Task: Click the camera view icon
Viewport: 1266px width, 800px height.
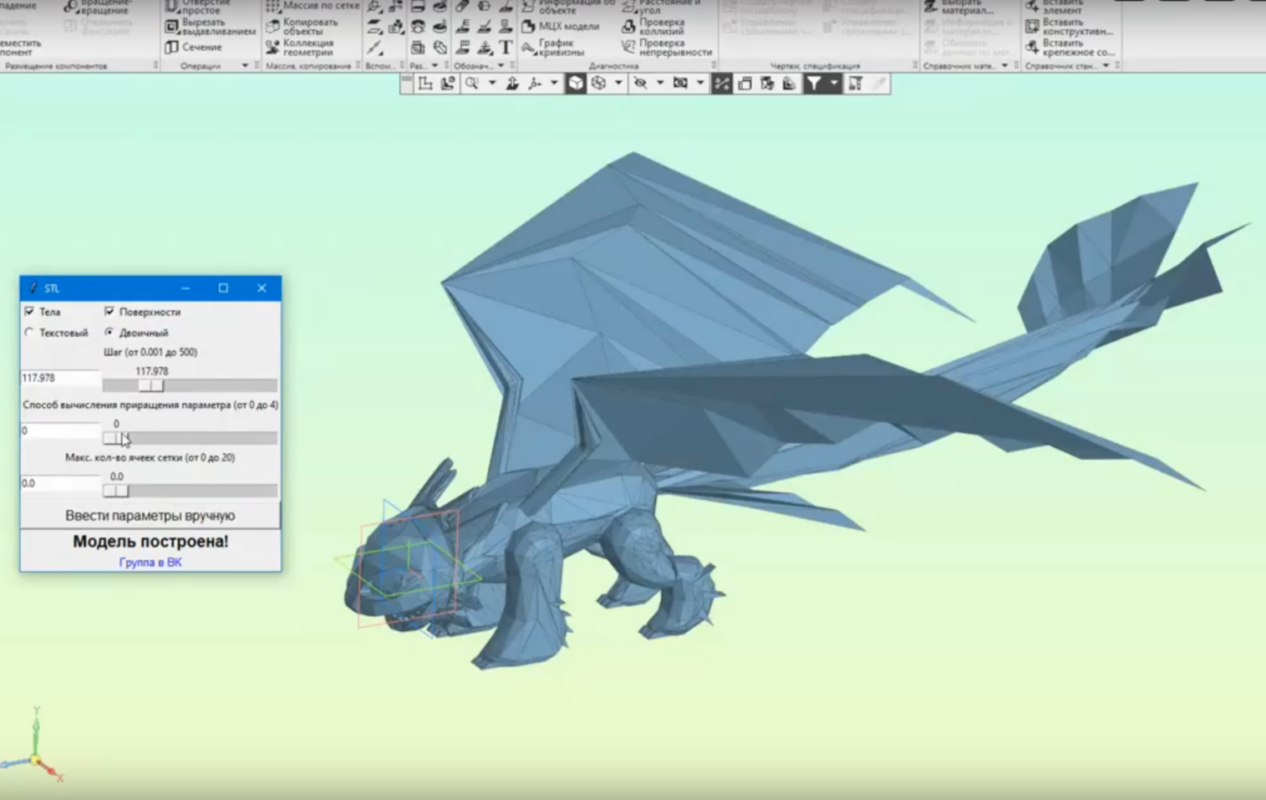Action: [x=680, y=84]
